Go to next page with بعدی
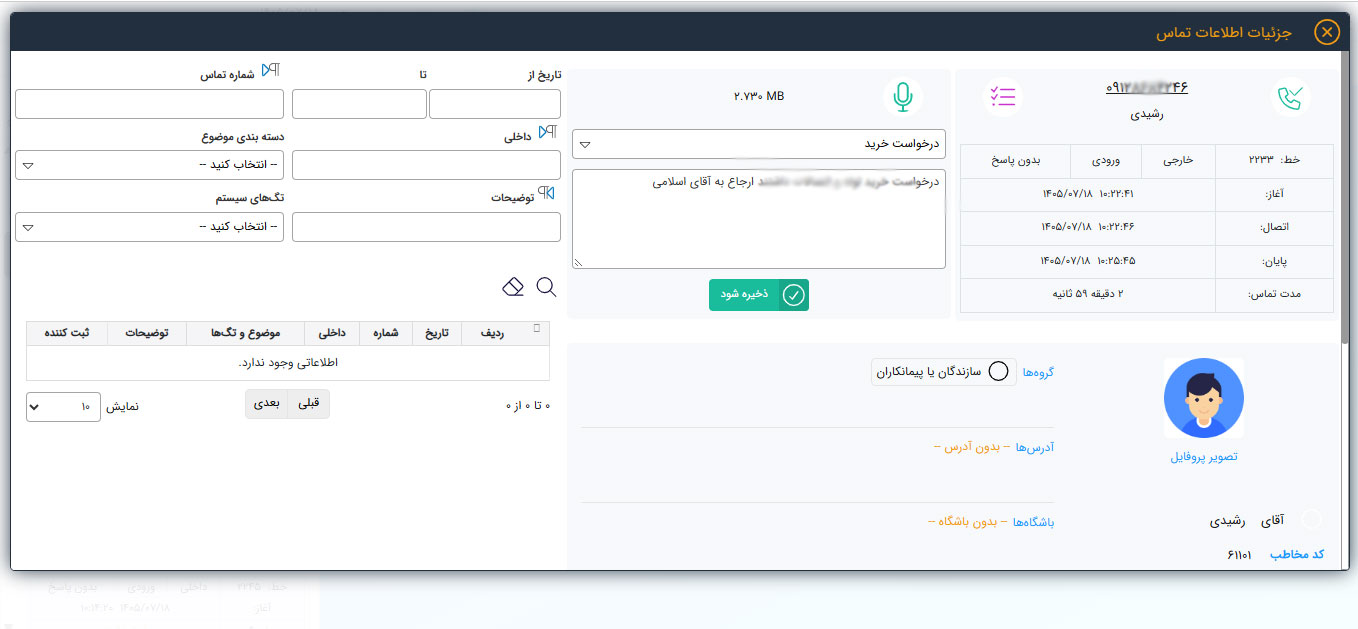 (267, 403)
